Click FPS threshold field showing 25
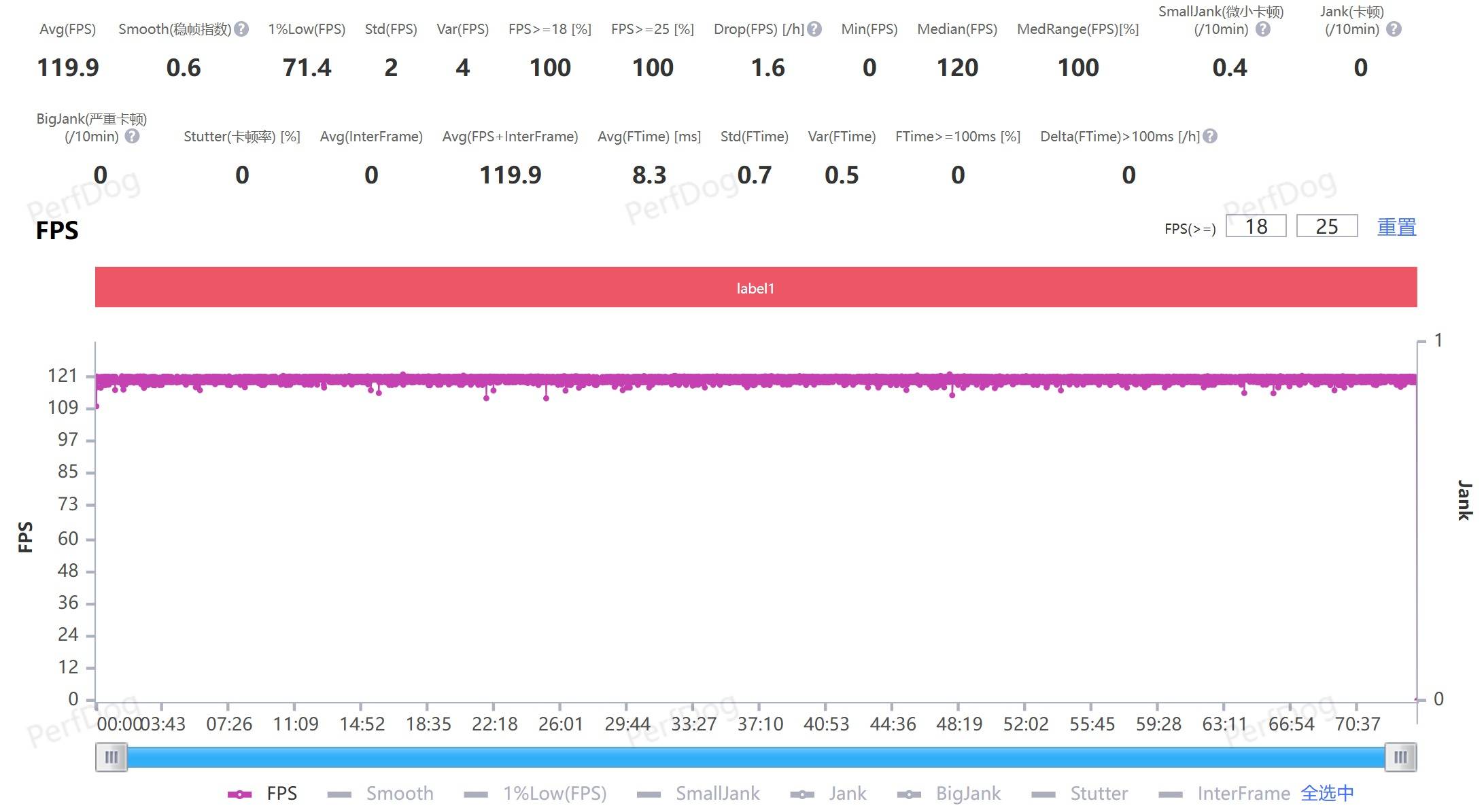Screen dimensions: 1484x812 (x=1326, y=226)
